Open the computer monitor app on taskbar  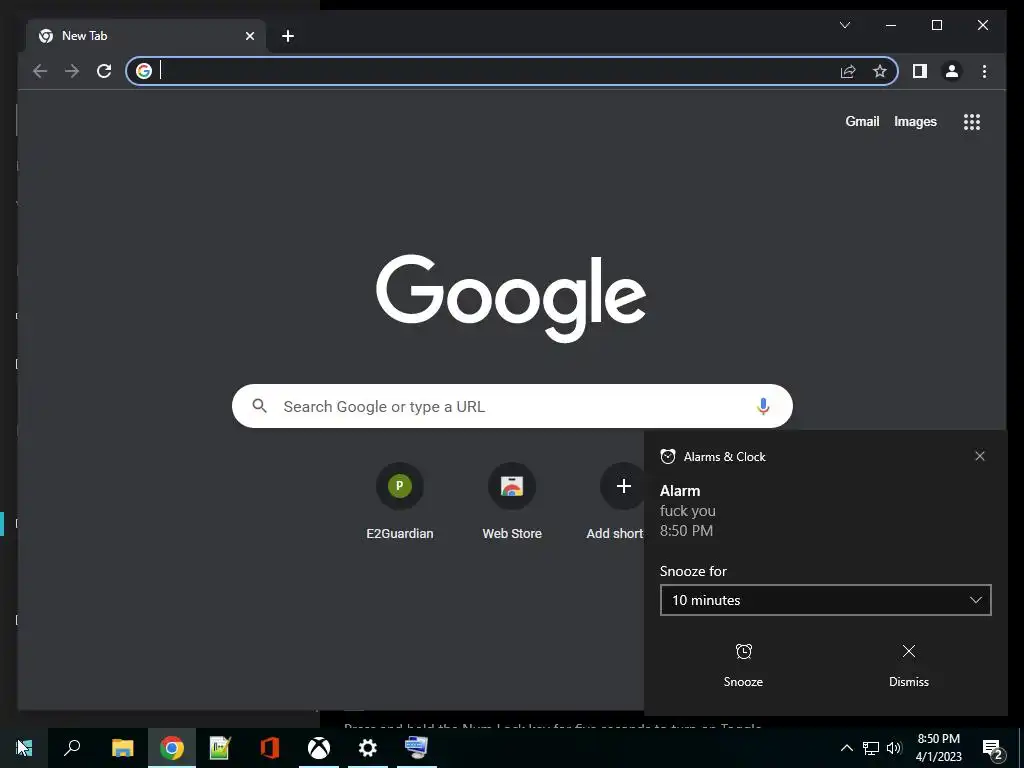(x=417, y=748)
